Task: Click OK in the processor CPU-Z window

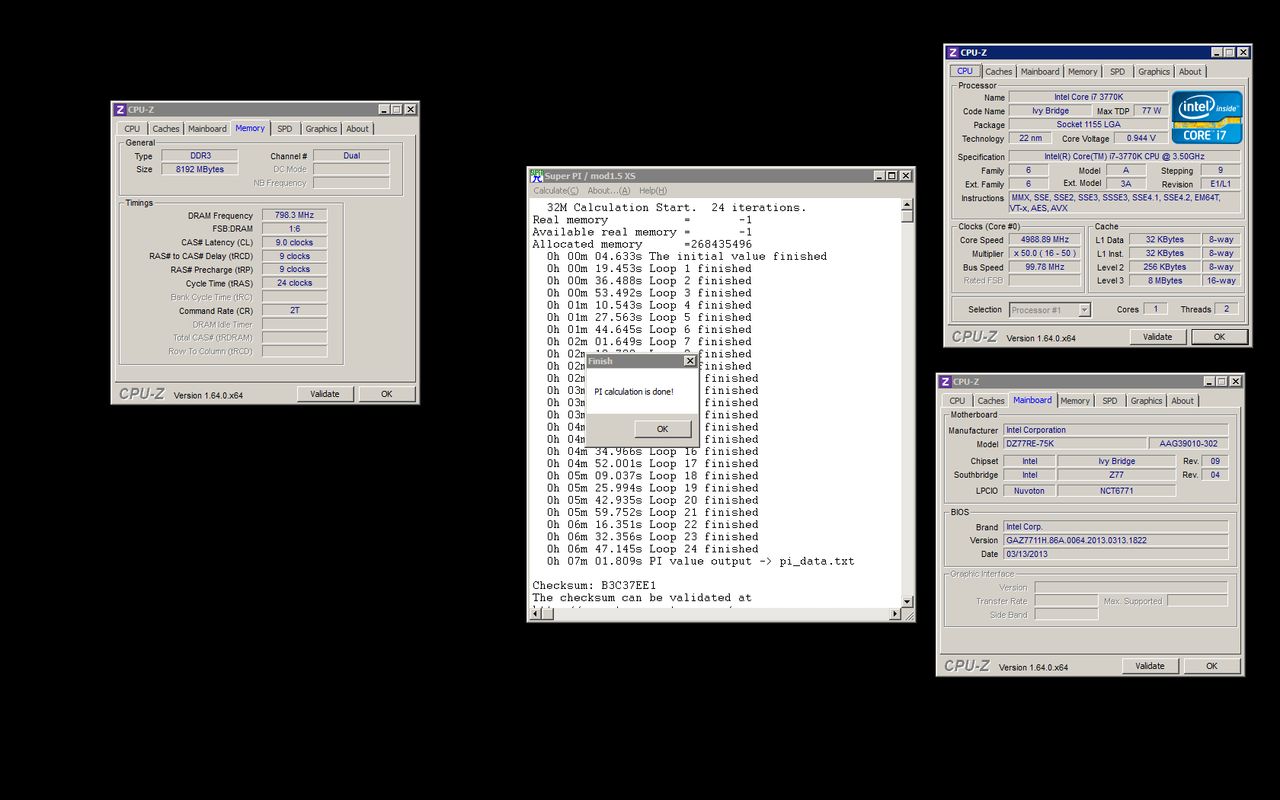Action: [x=1219, y=337]
